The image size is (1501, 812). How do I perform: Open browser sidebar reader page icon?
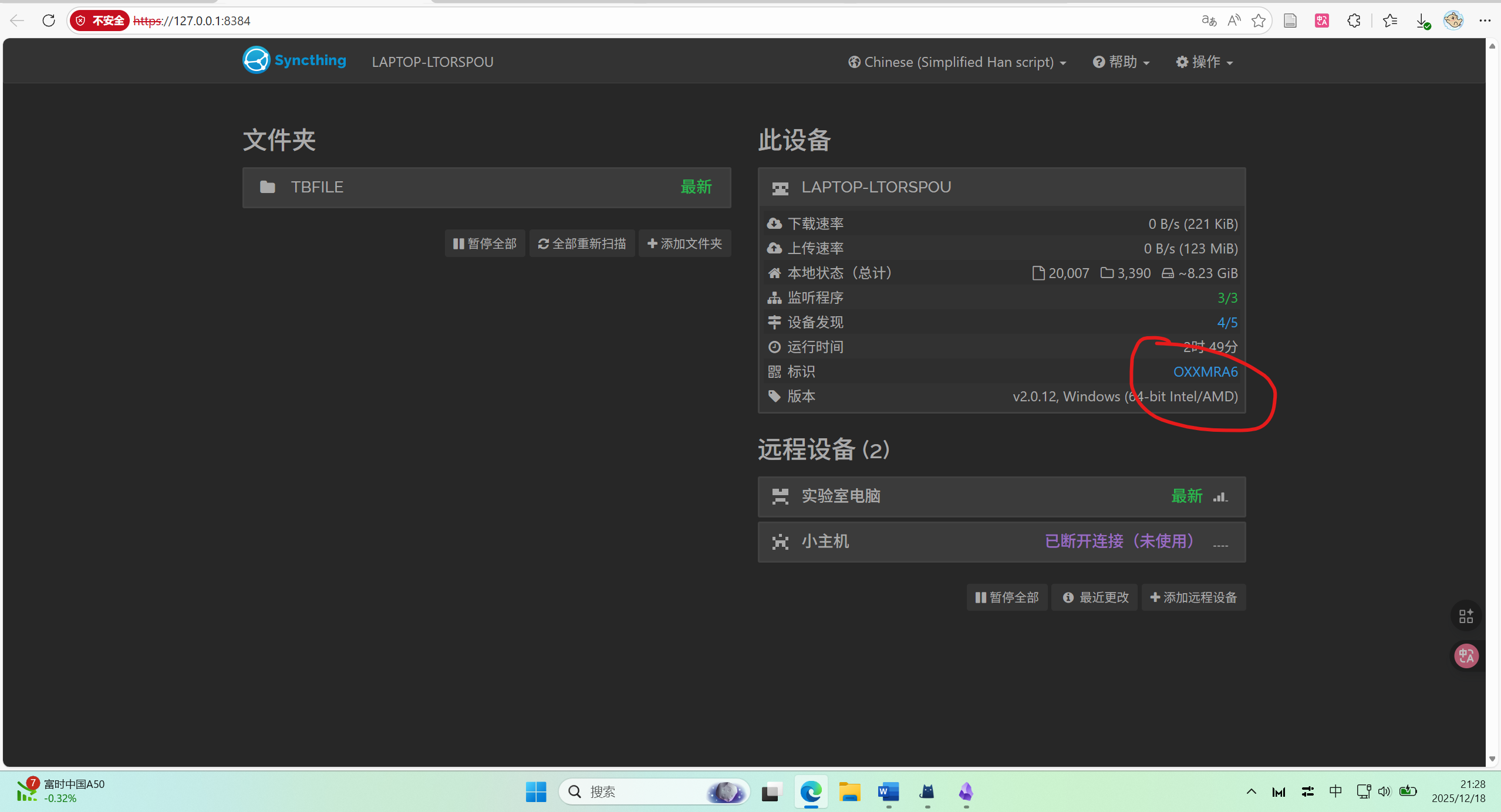[1290, 21]
